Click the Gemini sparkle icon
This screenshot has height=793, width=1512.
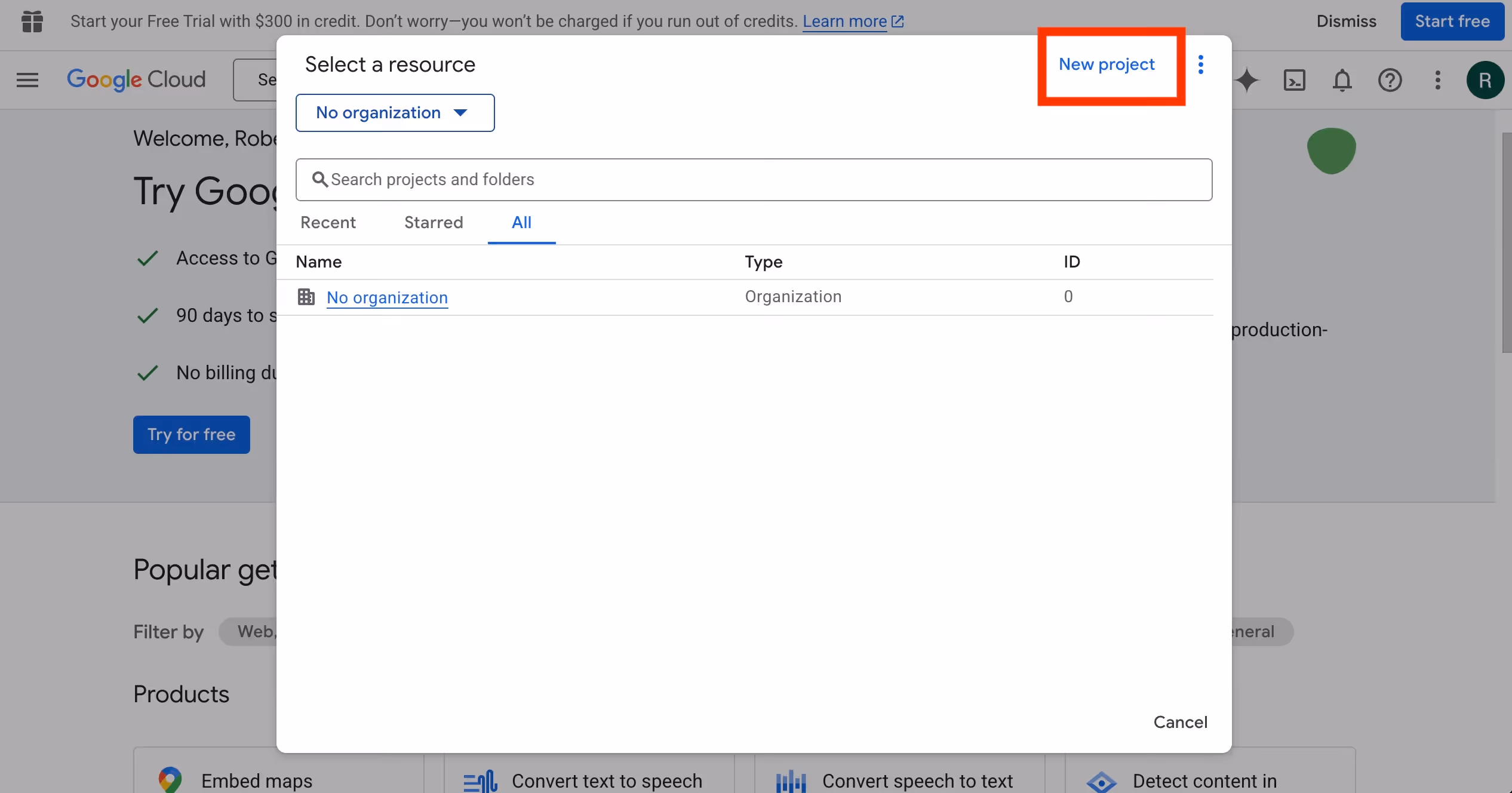click(x=1247, y=79)
